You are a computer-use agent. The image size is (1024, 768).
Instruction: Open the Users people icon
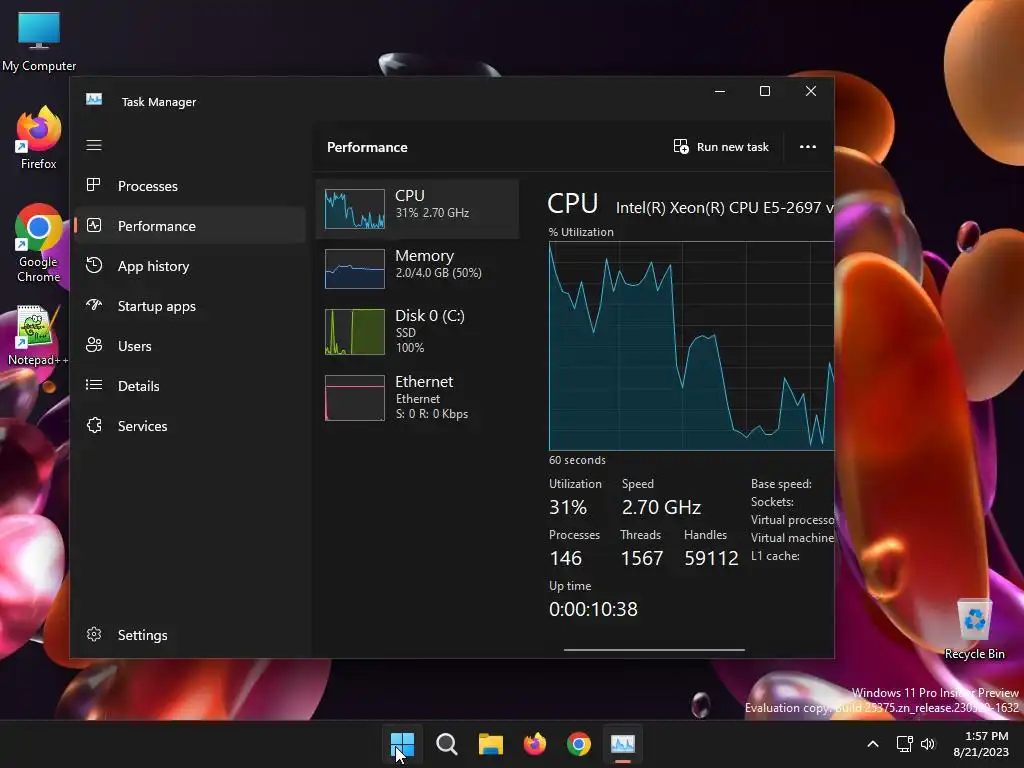point(94,345)
